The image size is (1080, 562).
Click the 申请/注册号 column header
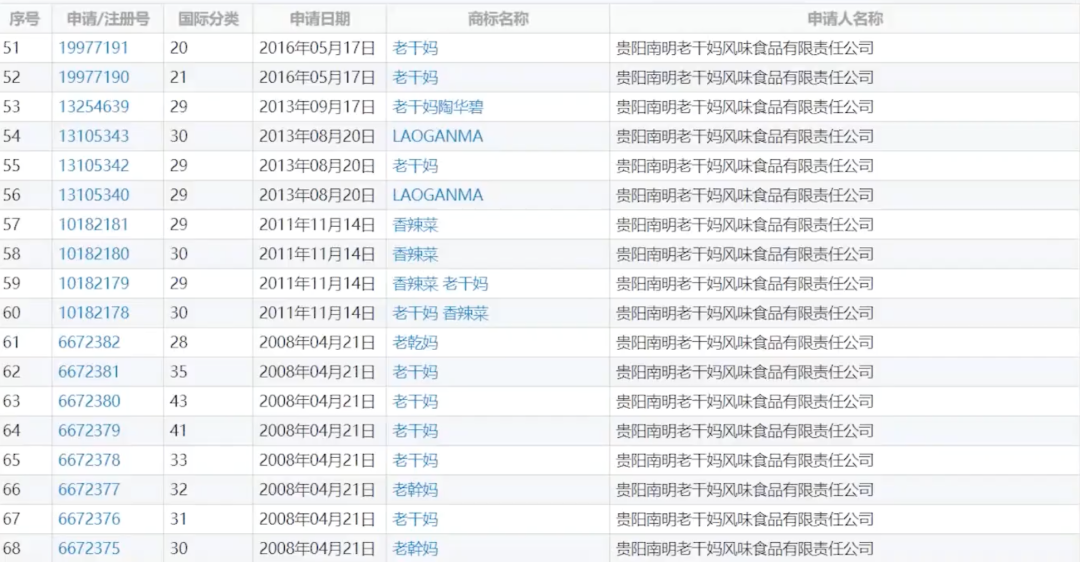107,19
